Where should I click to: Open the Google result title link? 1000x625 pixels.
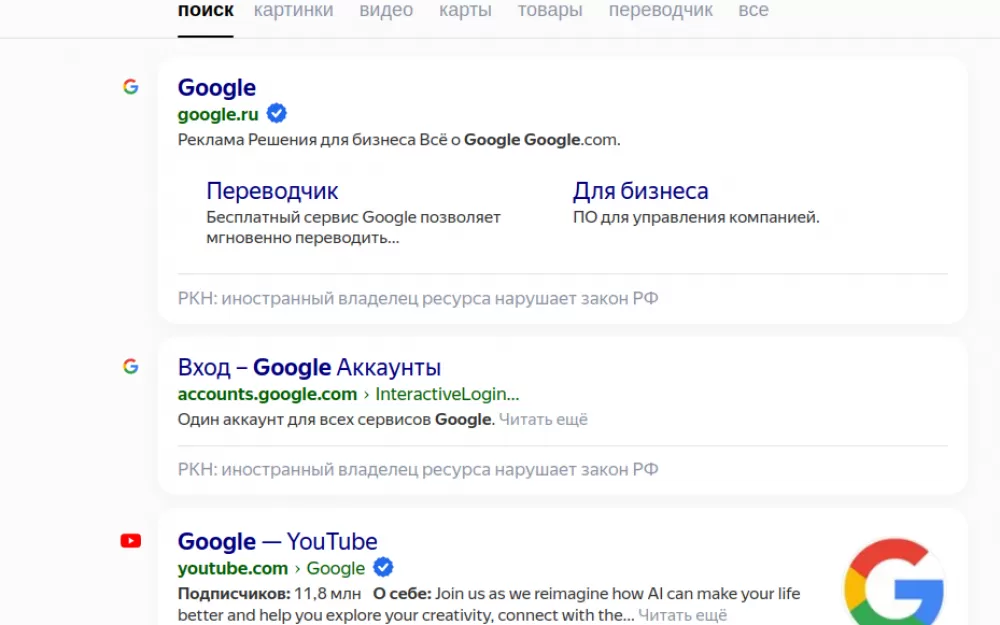pyautogui.click(x=217, y=87)
